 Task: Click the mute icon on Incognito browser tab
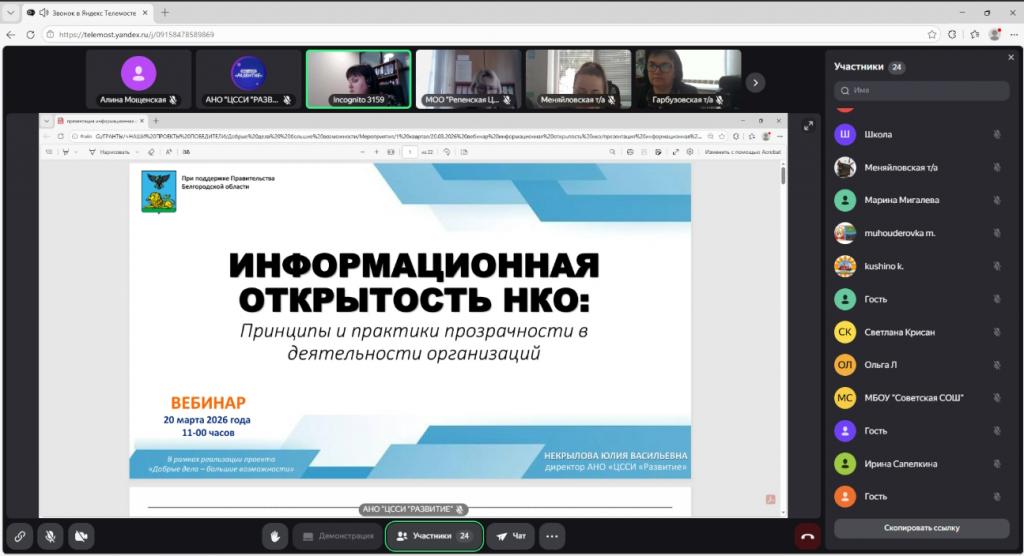44,12
